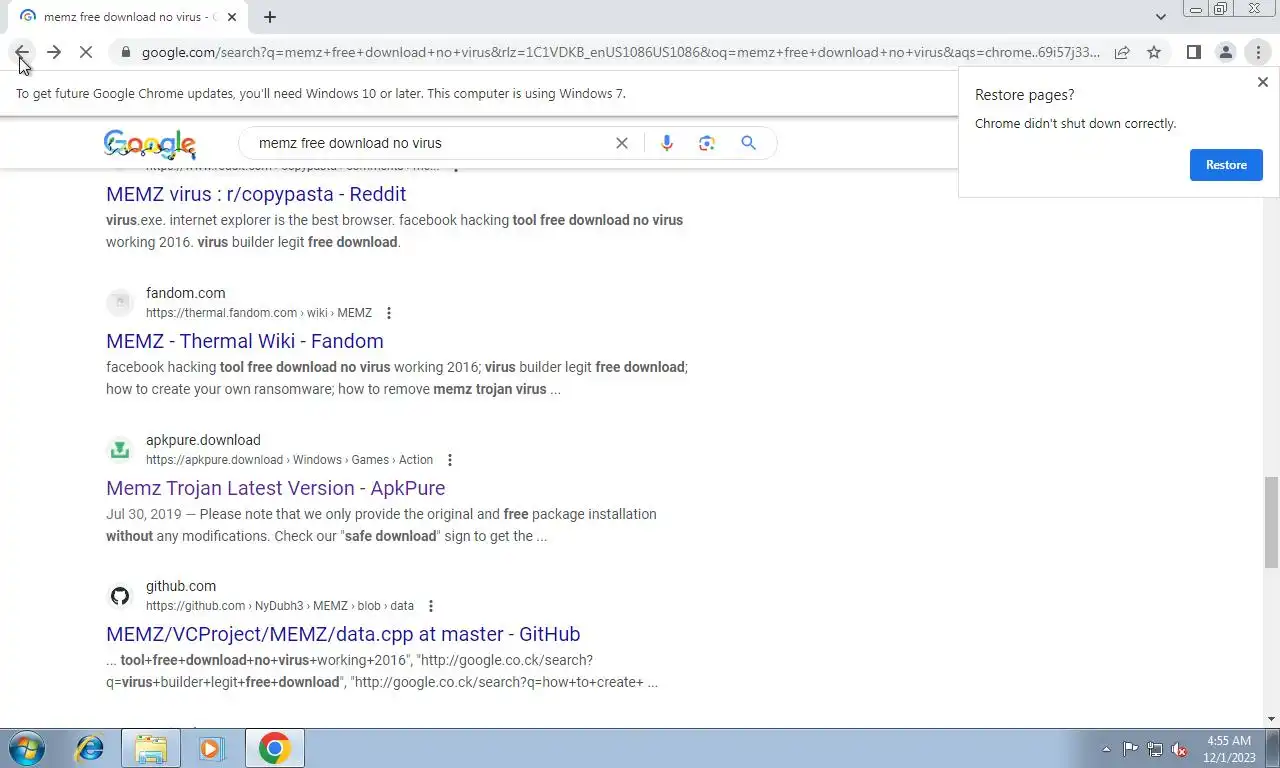Open Windows Explorer from taskbar
Screen dimensions: 1280x768
(151, 748)
